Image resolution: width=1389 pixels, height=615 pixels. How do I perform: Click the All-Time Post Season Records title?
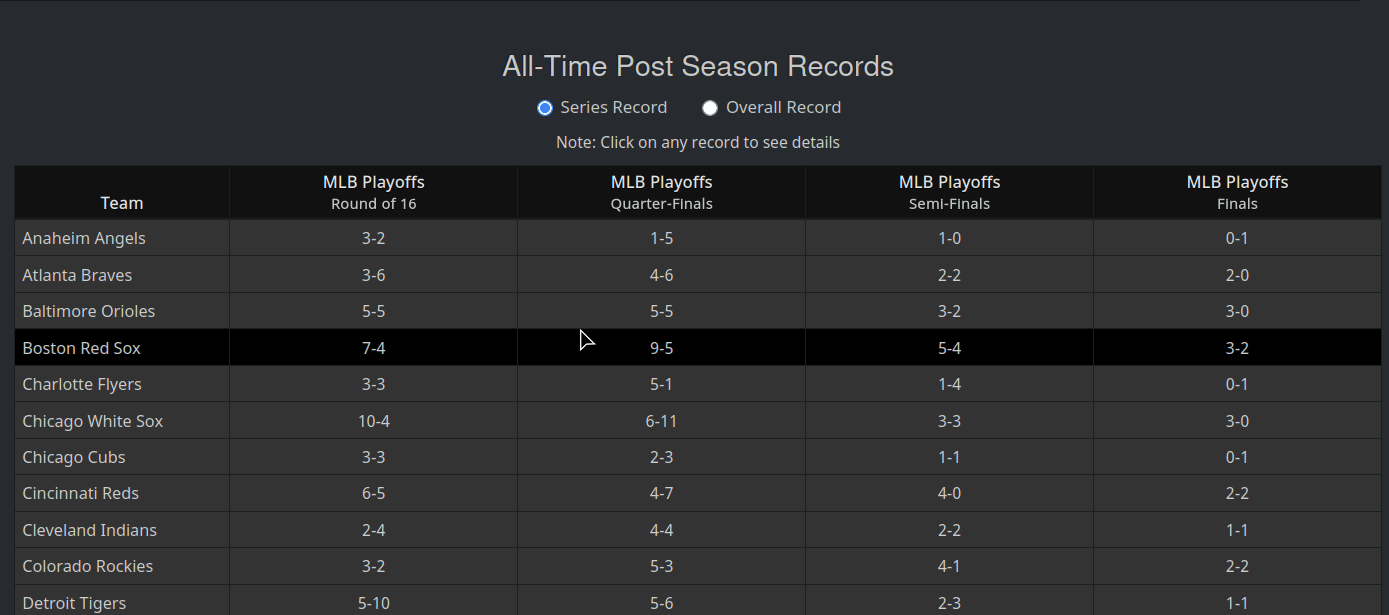697,66
